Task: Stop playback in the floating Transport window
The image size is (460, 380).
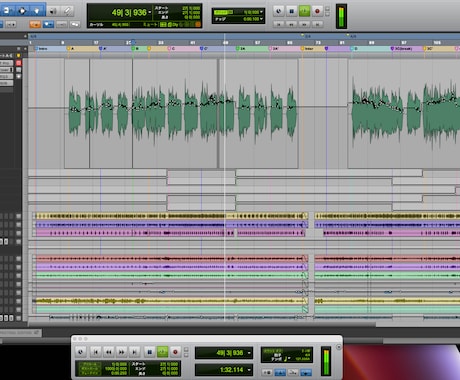Action: pyautogui.click(x=149, y=352)
